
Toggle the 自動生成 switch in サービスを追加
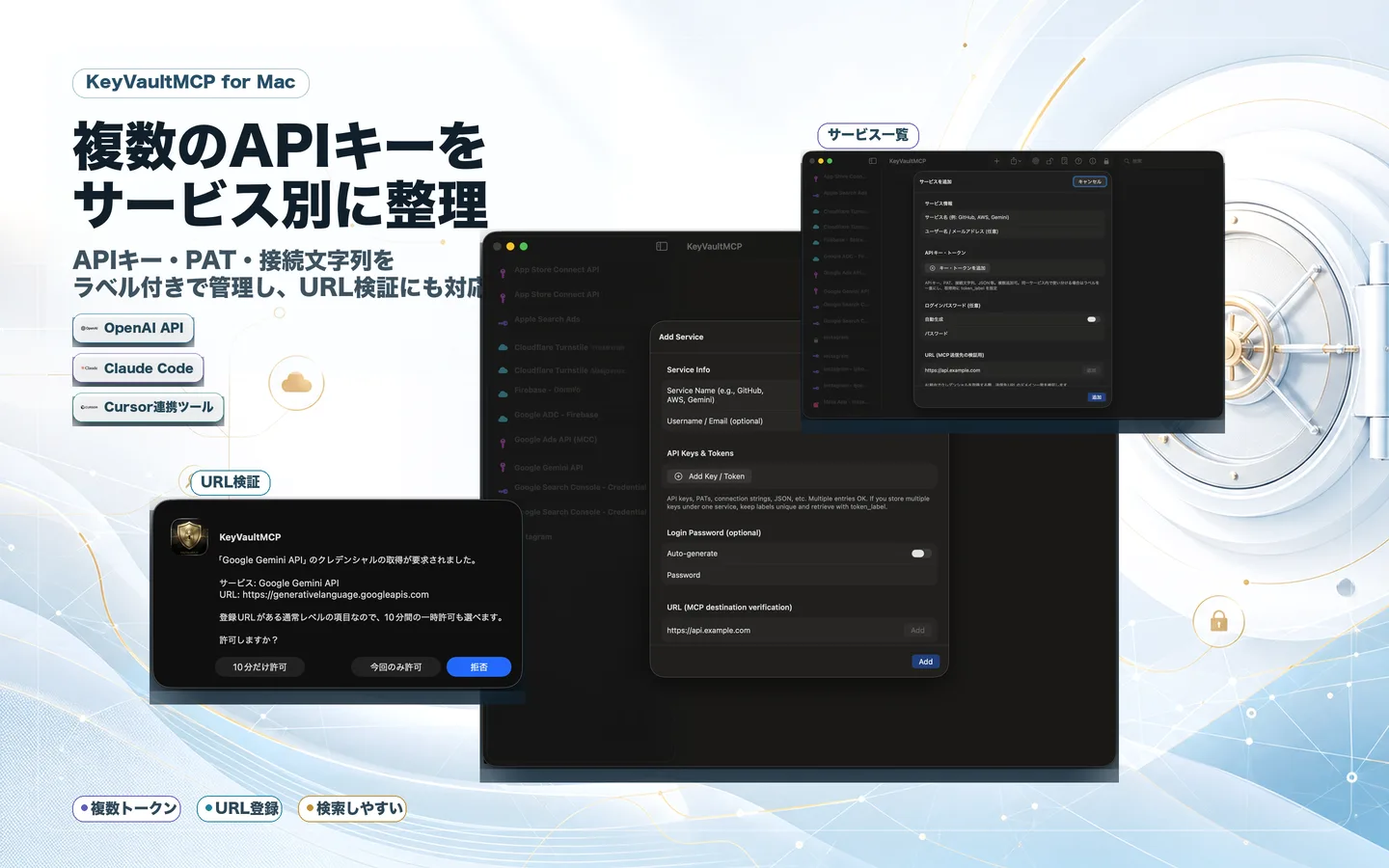pos(1092,319)
